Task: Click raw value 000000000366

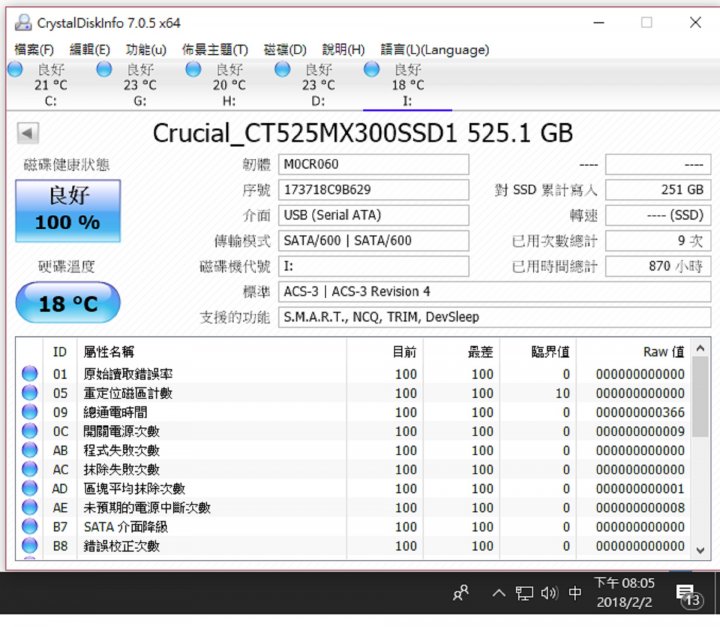Action: (640, 412)
